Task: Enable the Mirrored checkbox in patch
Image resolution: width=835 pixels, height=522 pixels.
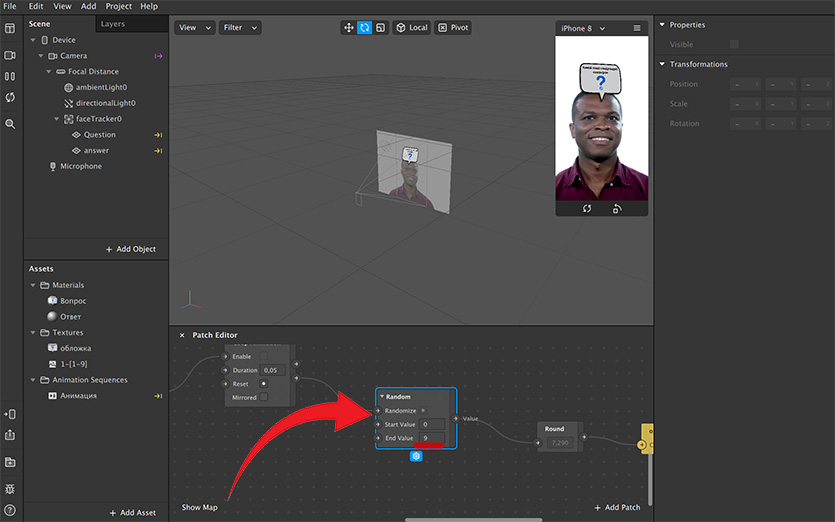Action: coord(264,397)
